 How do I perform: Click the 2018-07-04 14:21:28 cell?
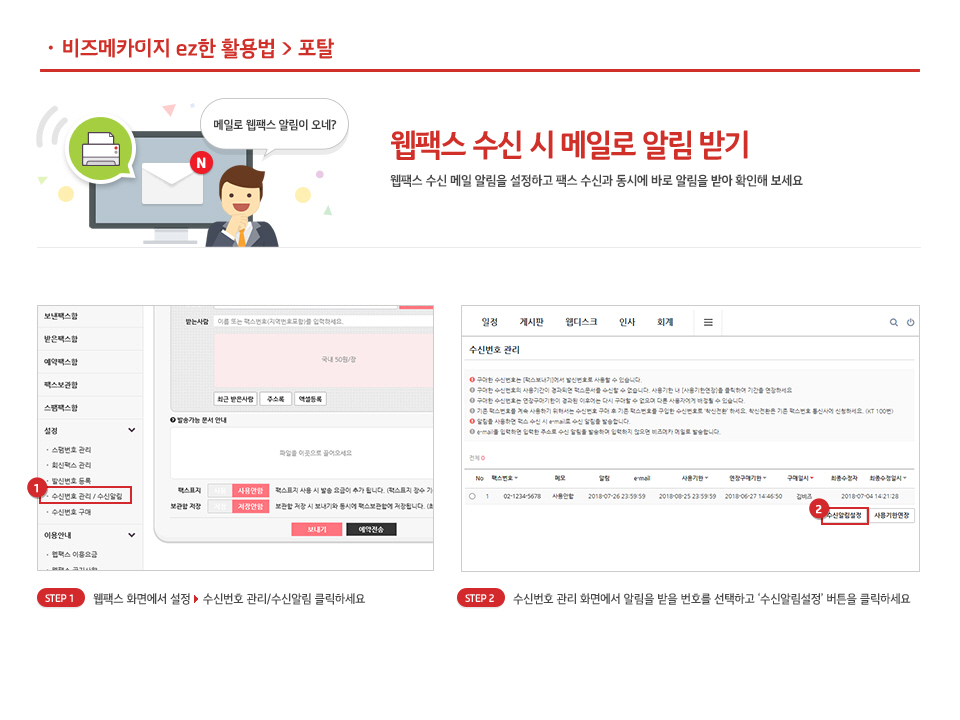tap(870, 497)
